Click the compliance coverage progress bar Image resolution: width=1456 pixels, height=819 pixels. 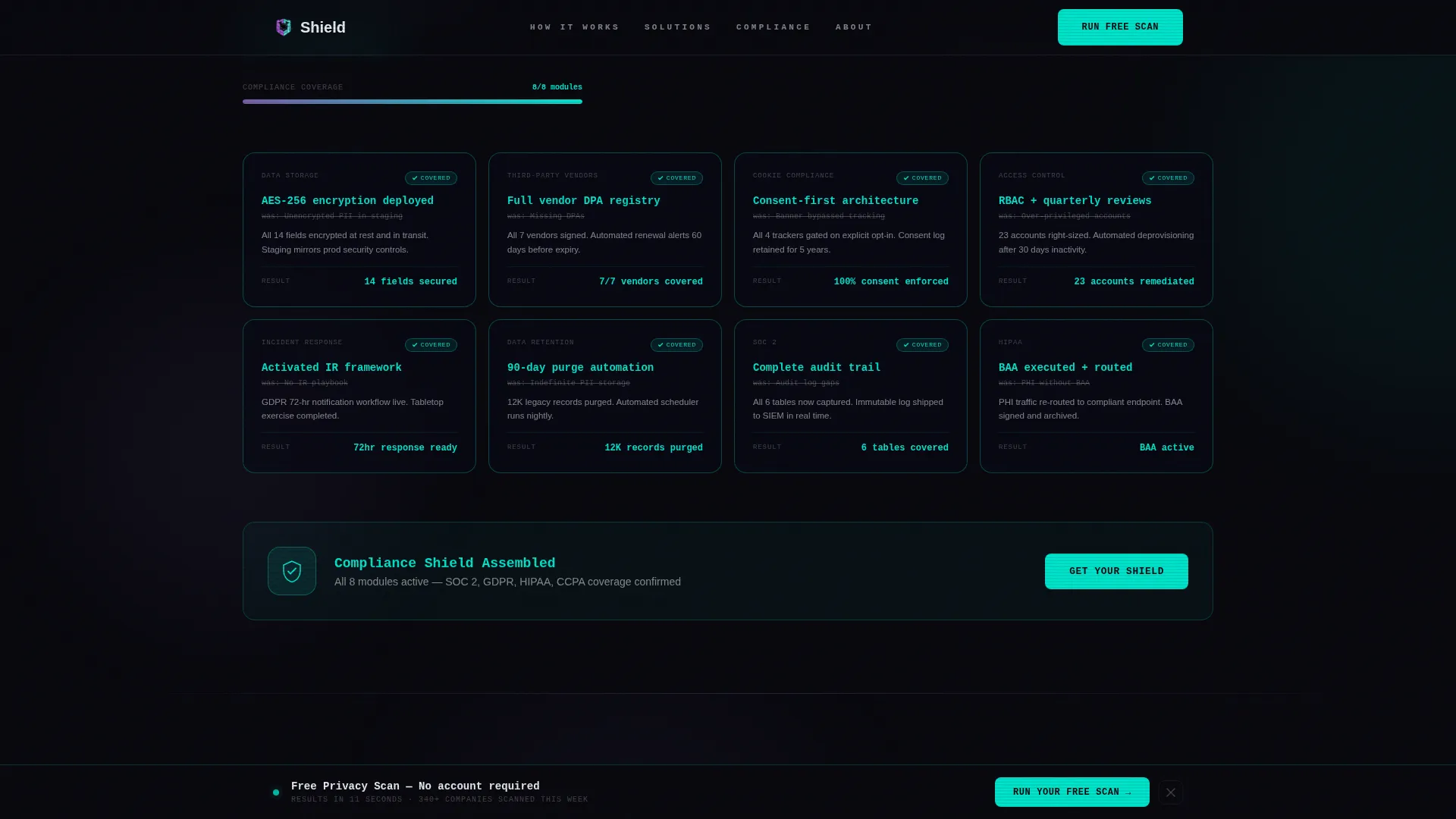click(x=413, y=102)
